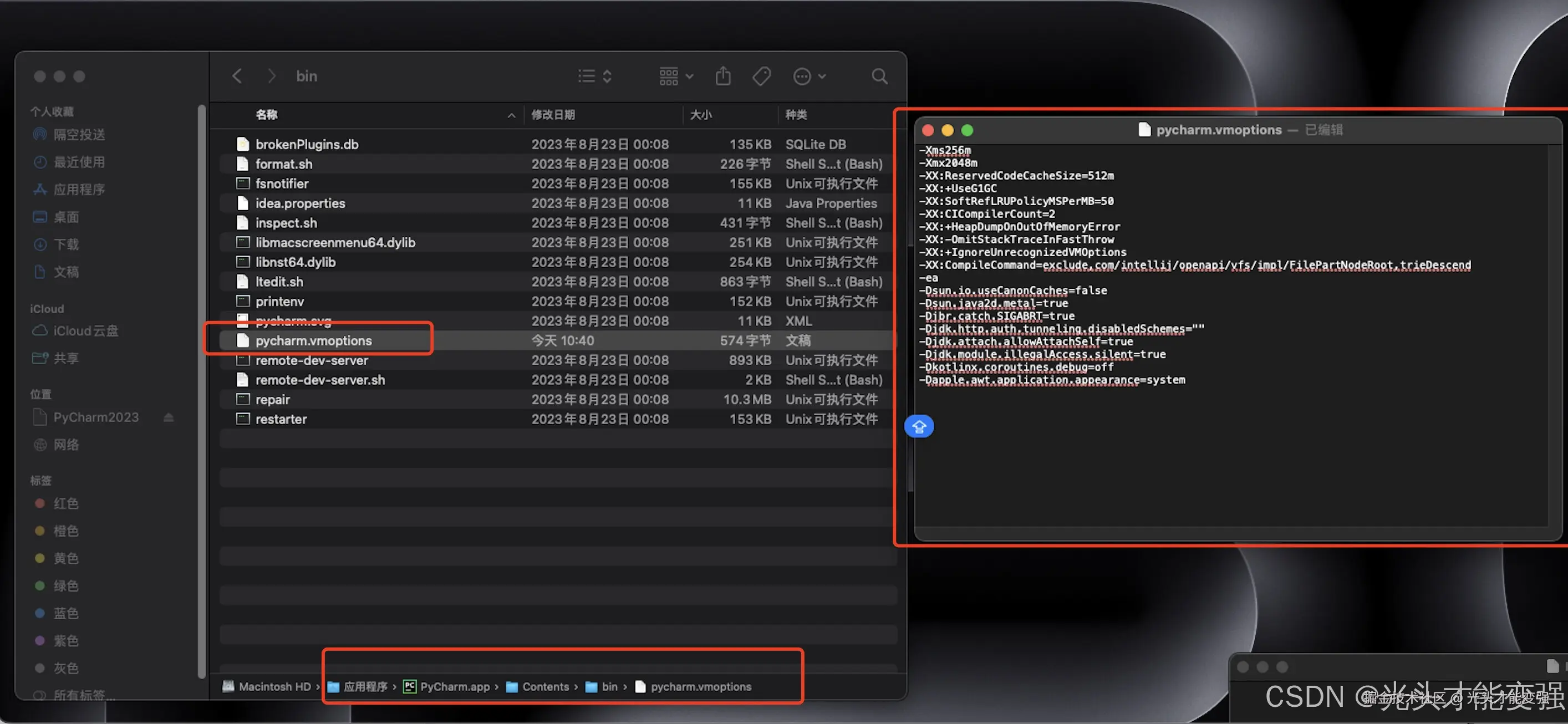The height and width of the screenshot is (724, 1568).
Task: Click Contents folder in the path bar
Action: 545,686
